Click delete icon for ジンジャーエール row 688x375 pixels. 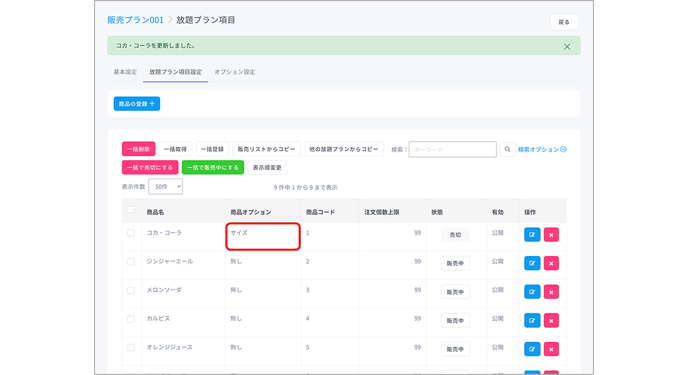[551, 263]
